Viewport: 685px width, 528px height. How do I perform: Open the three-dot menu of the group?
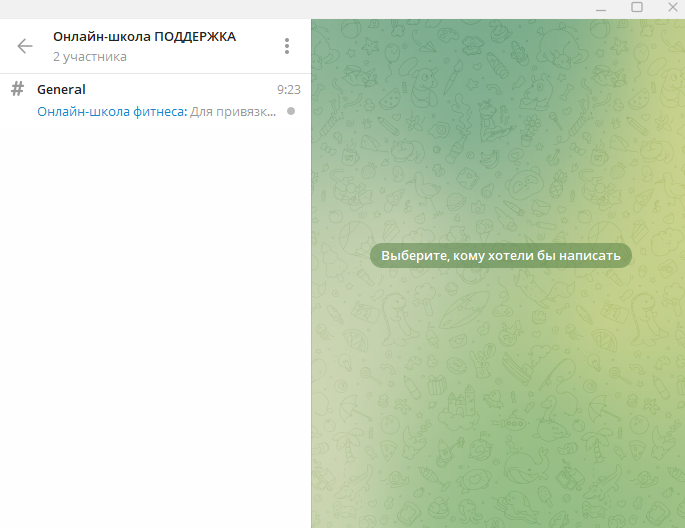click(x=287, y=46)
